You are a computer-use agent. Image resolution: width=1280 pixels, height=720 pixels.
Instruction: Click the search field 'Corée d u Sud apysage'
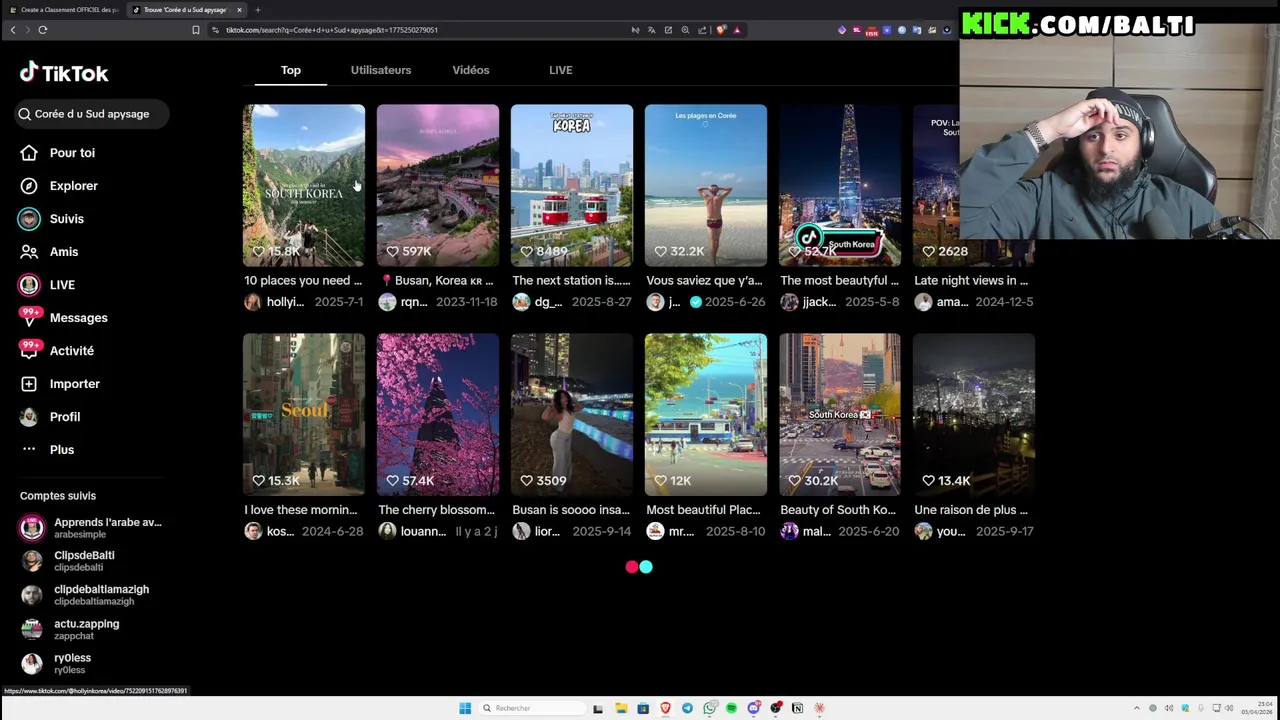(92, 114)
